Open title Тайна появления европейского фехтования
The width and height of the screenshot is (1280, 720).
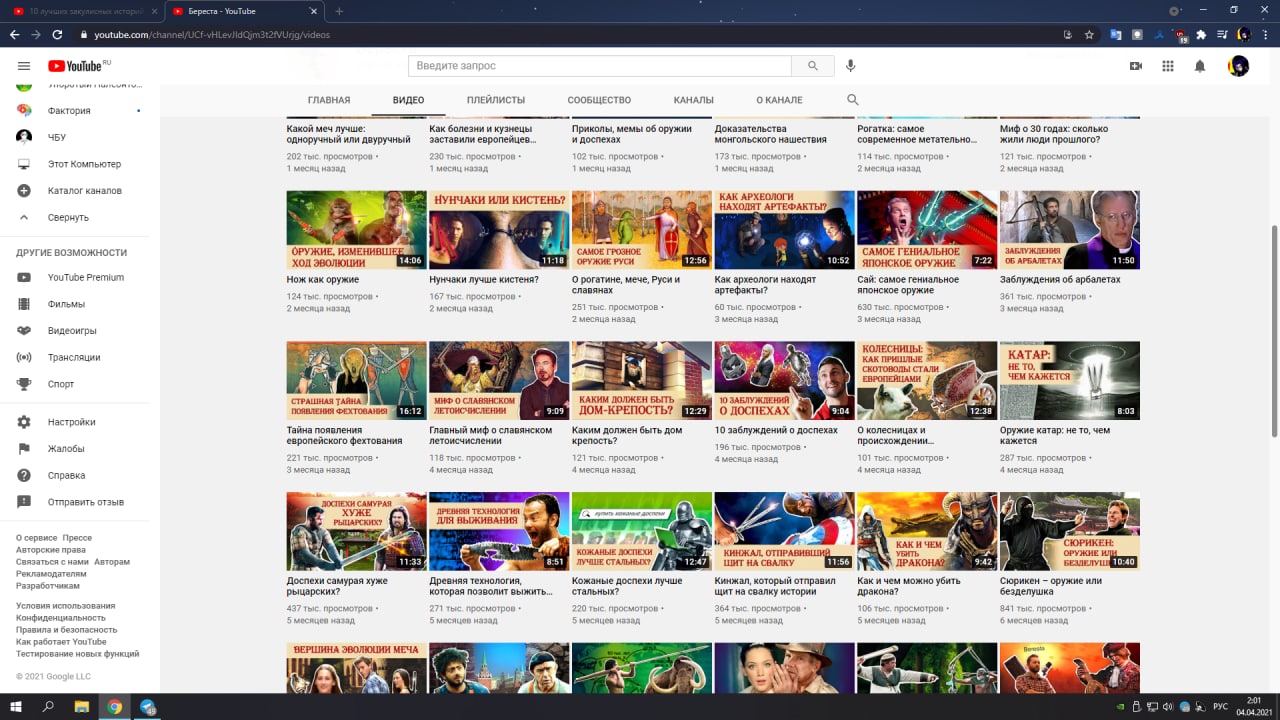point(344,436)
